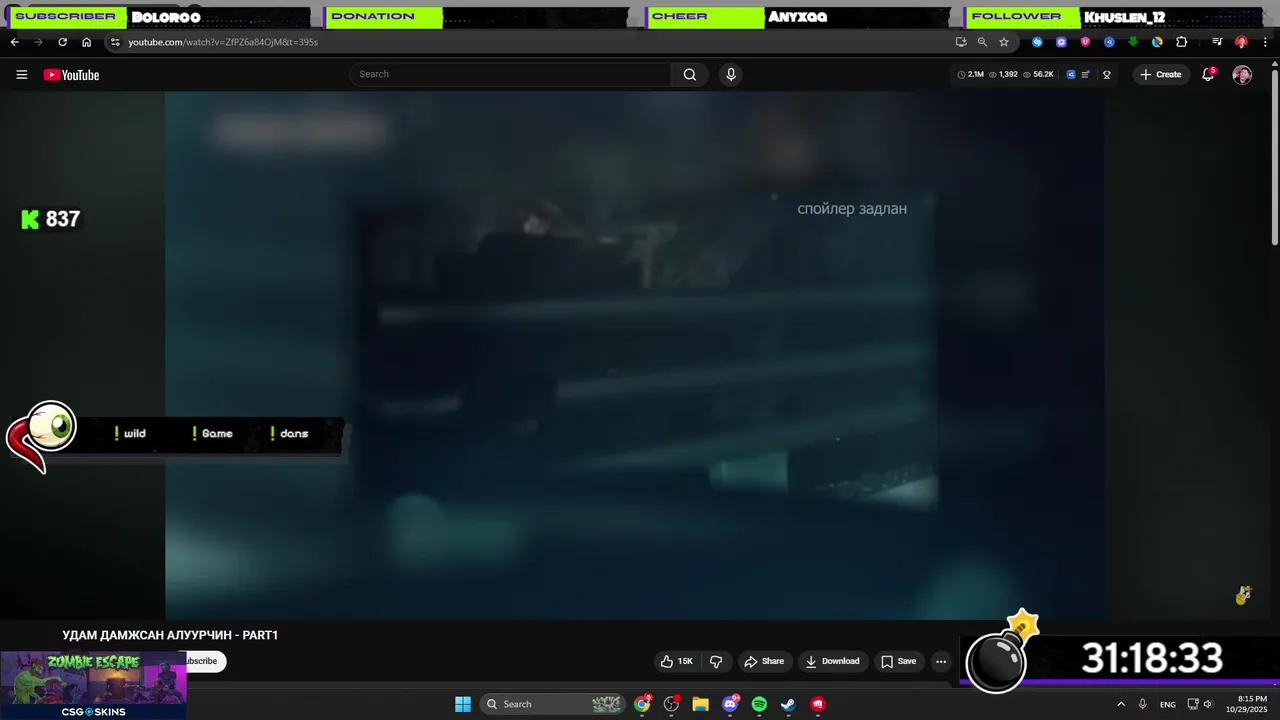Open the Extensions puzzle-piece menu
1280x720 pixels.
click(x=1181, y=42)
